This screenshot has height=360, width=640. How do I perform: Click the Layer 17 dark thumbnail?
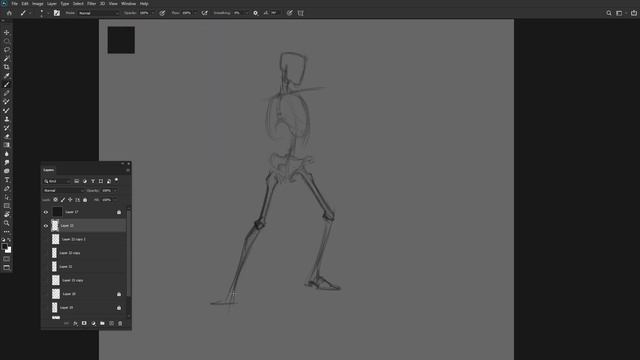tap(57, 212)
